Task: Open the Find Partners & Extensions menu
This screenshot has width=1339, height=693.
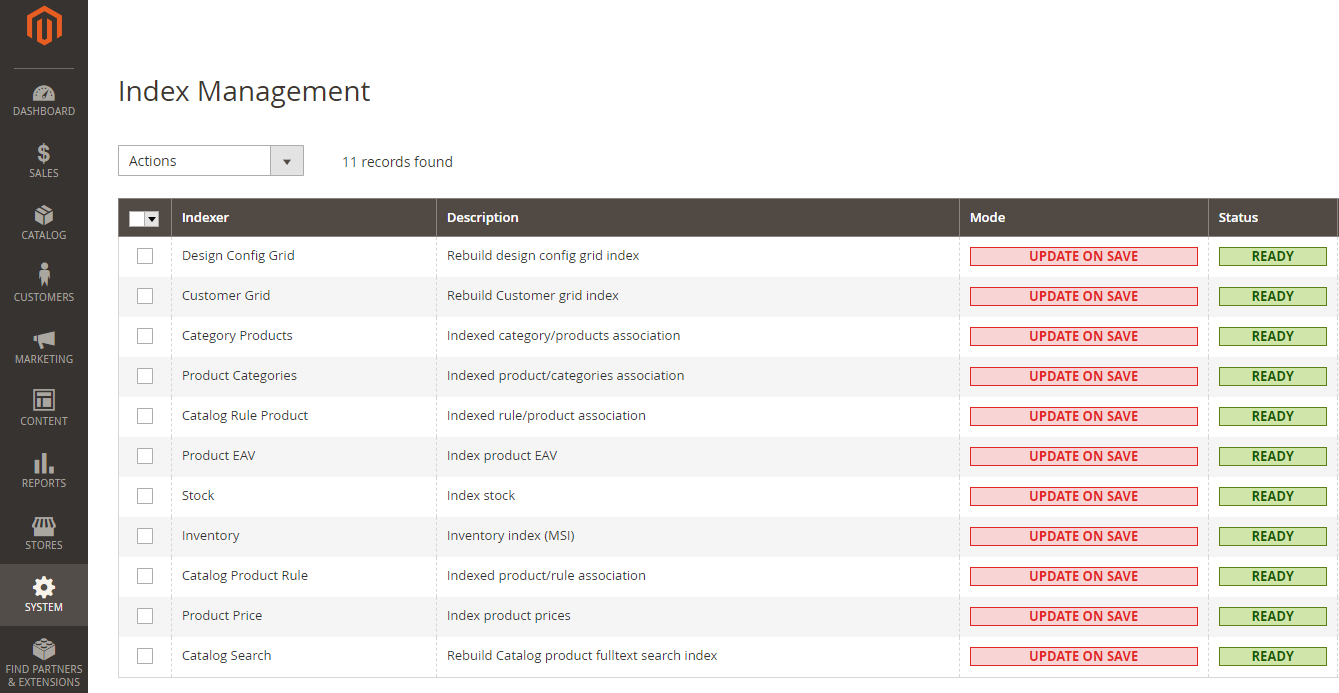Action: tap(43, 662)
